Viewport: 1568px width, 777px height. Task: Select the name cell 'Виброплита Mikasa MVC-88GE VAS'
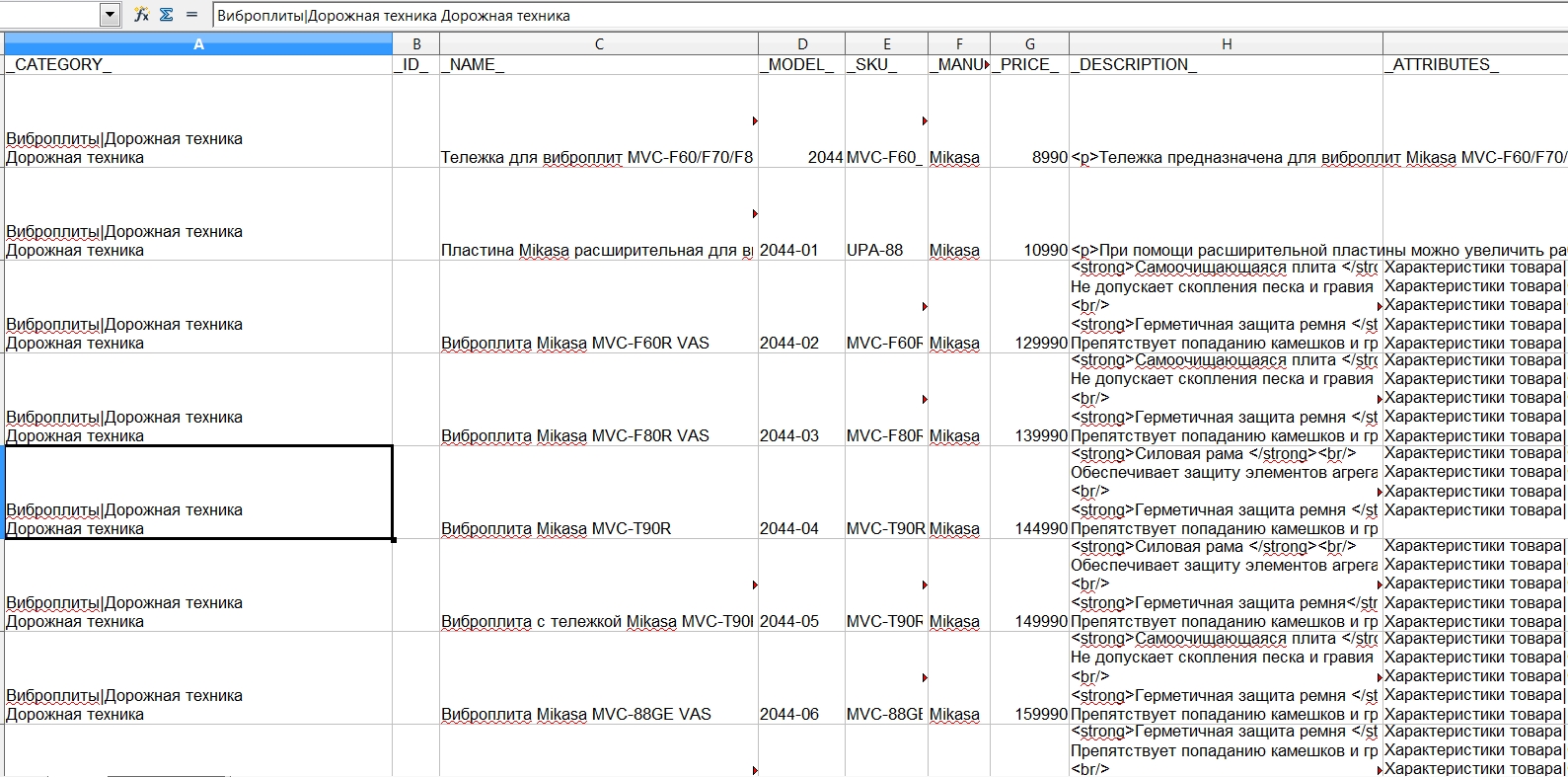point(599,677)
